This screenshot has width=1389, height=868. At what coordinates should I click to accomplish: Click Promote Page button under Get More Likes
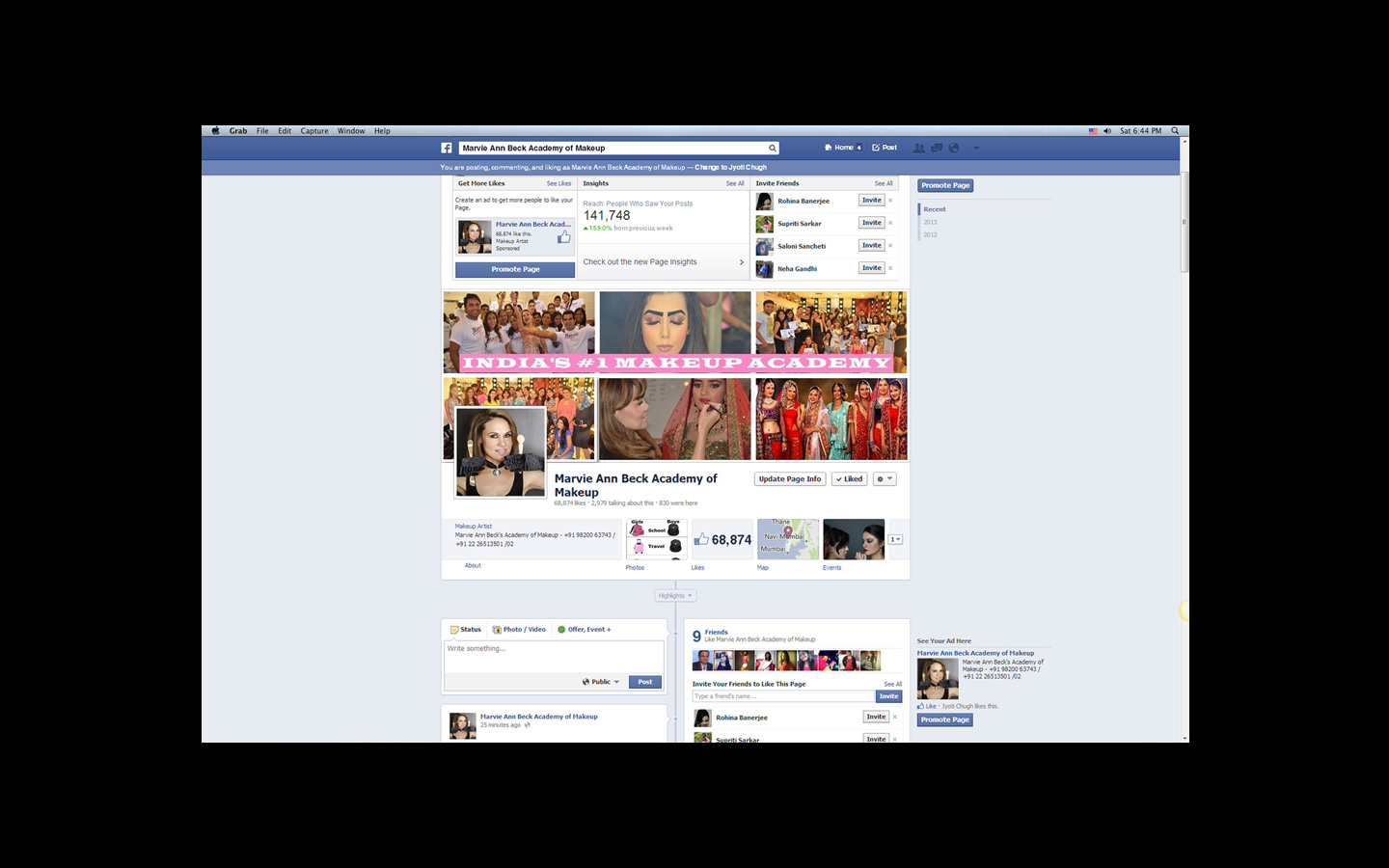coord(515,269)
